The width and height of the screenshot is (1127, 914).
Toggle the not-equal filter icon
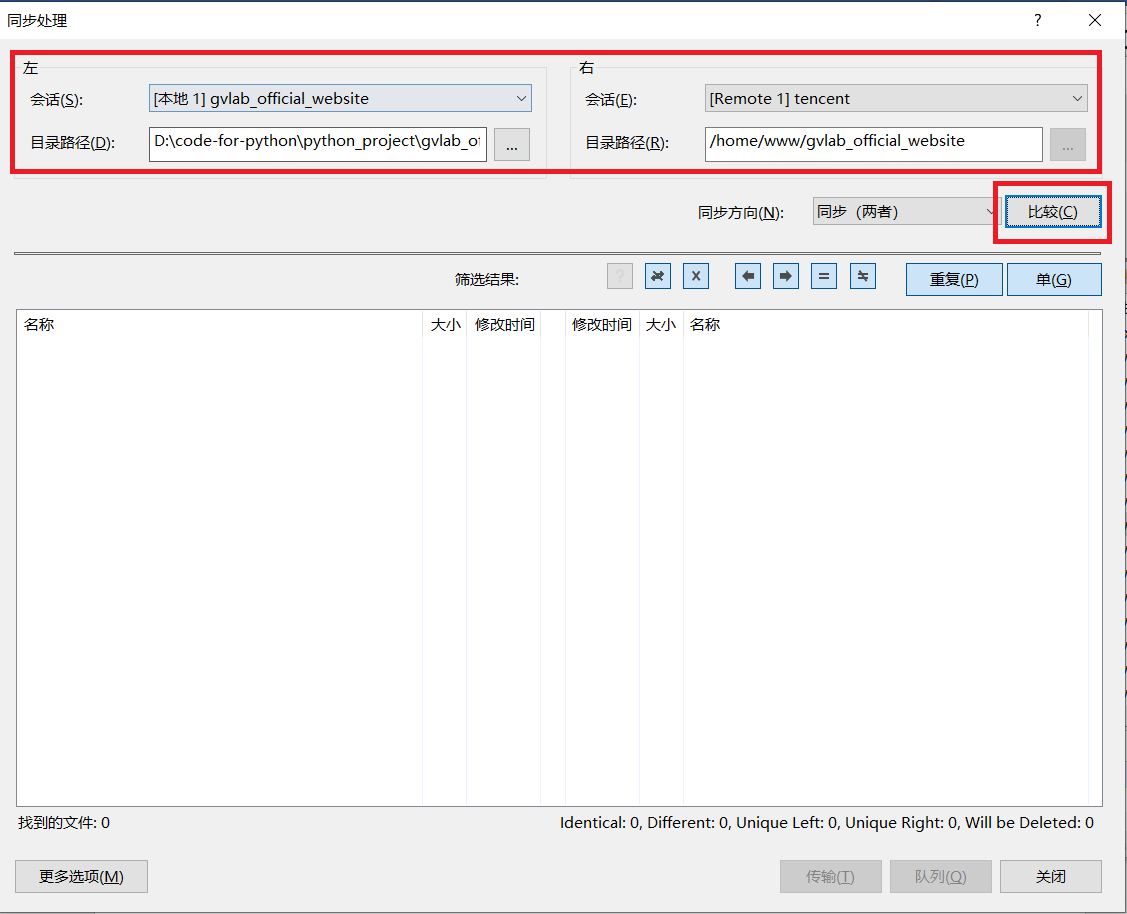pyautogui.click(x=862, y=276)
